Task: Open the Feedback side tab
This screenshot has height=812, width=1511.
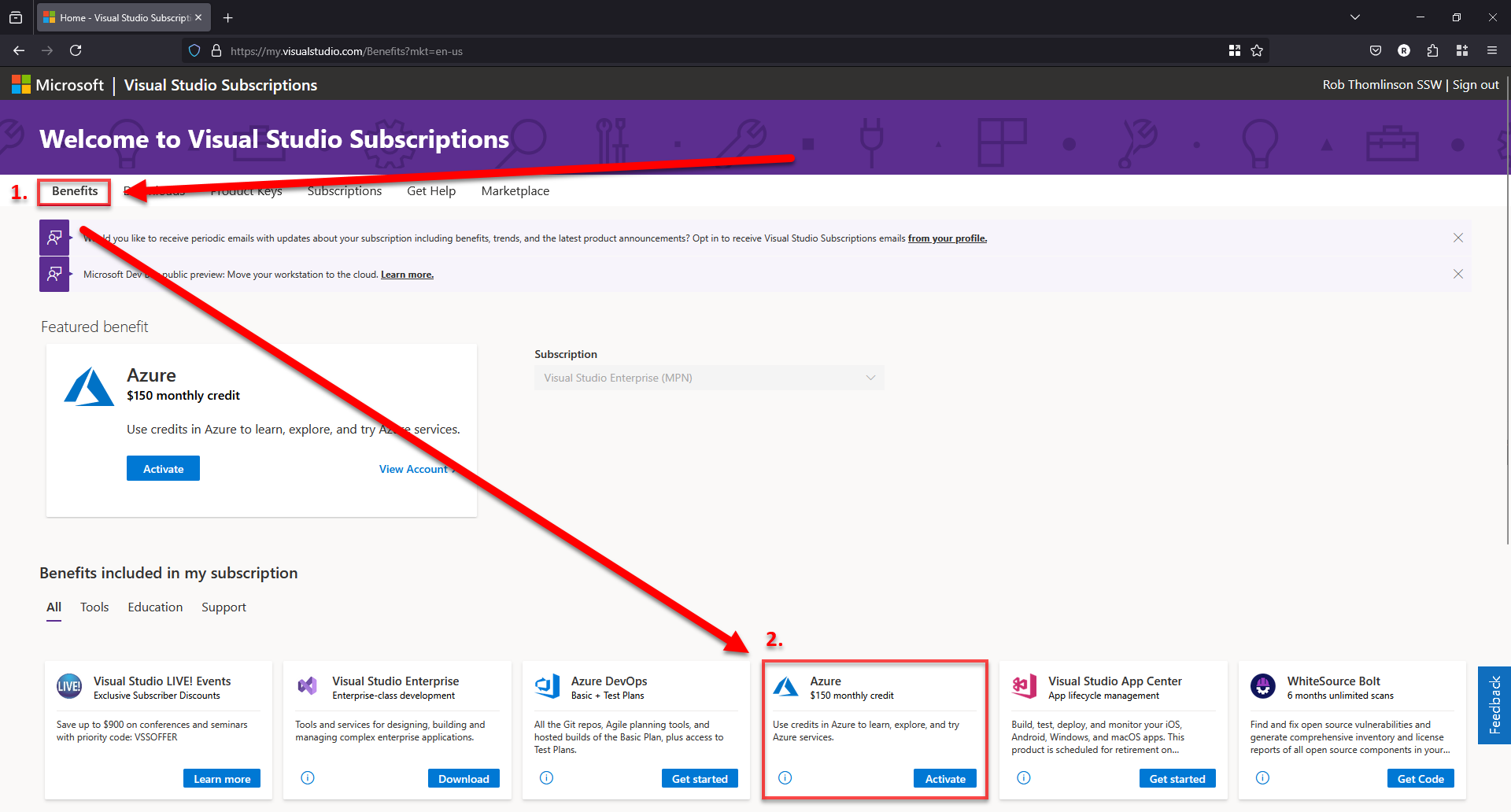Action: [x=1494, y=705]
